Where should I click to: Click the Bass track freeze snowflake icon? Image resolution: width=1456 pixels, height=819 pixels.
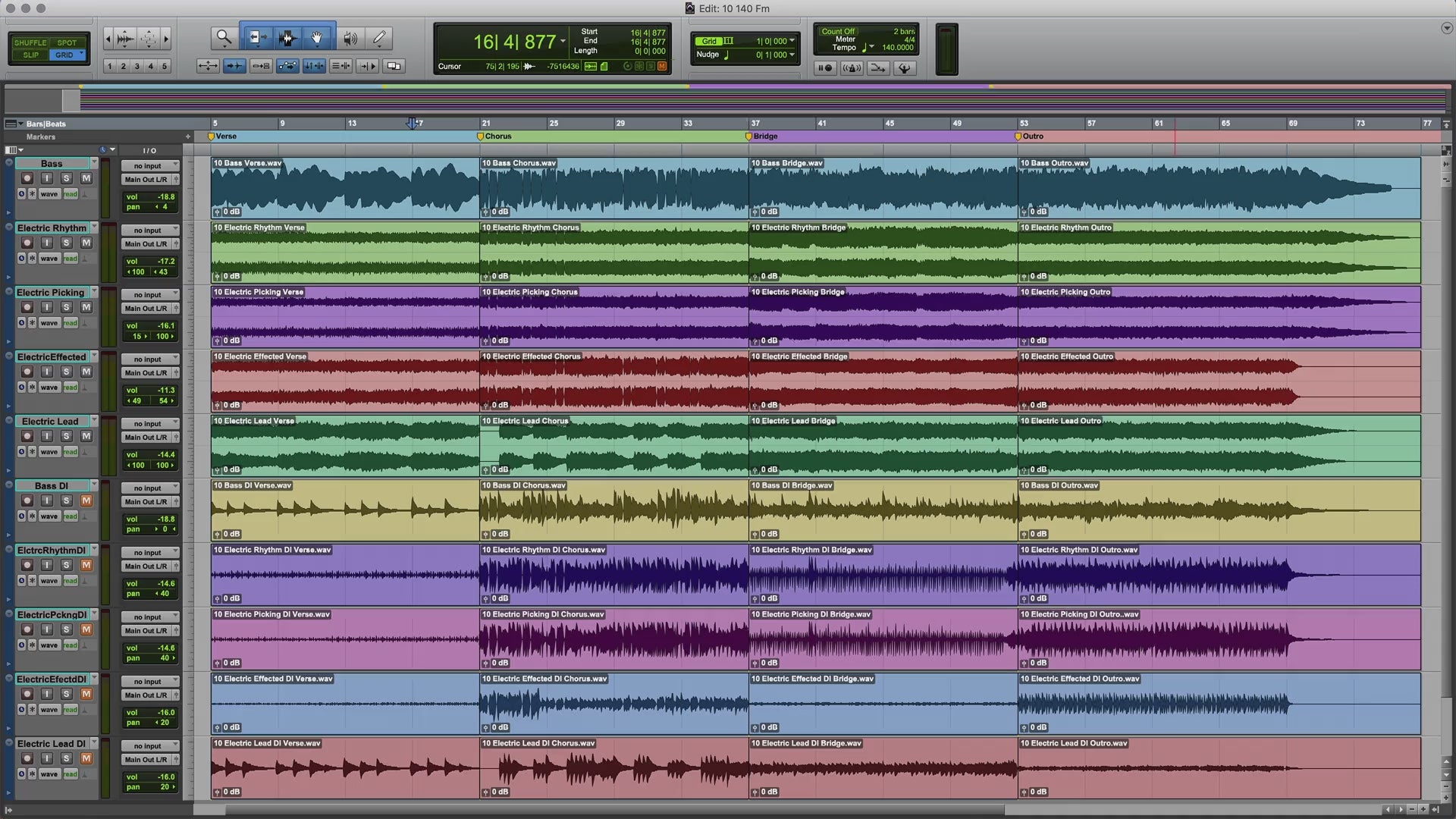point(32,194)
